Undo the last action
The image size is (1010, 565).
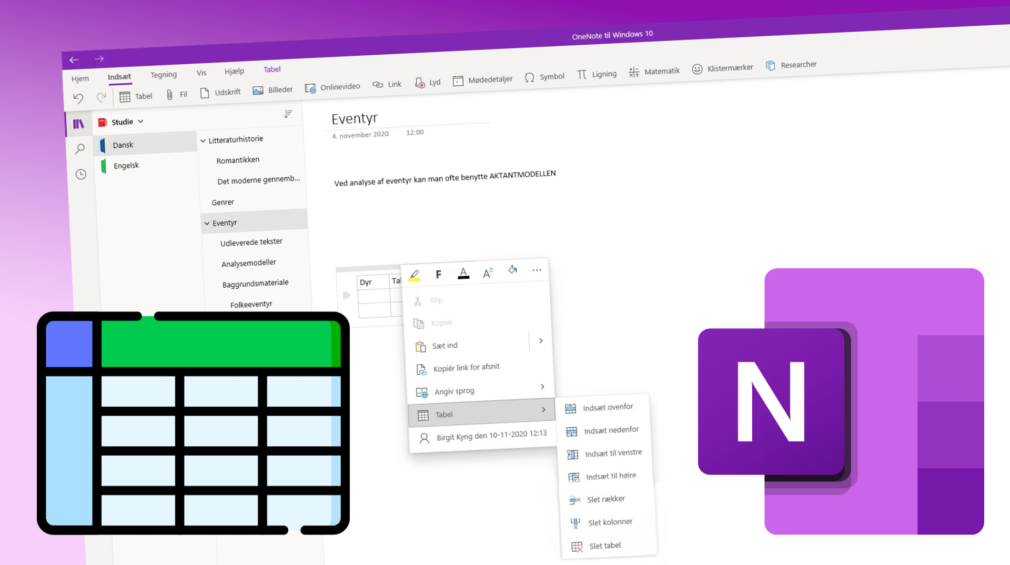coord(78,98)
